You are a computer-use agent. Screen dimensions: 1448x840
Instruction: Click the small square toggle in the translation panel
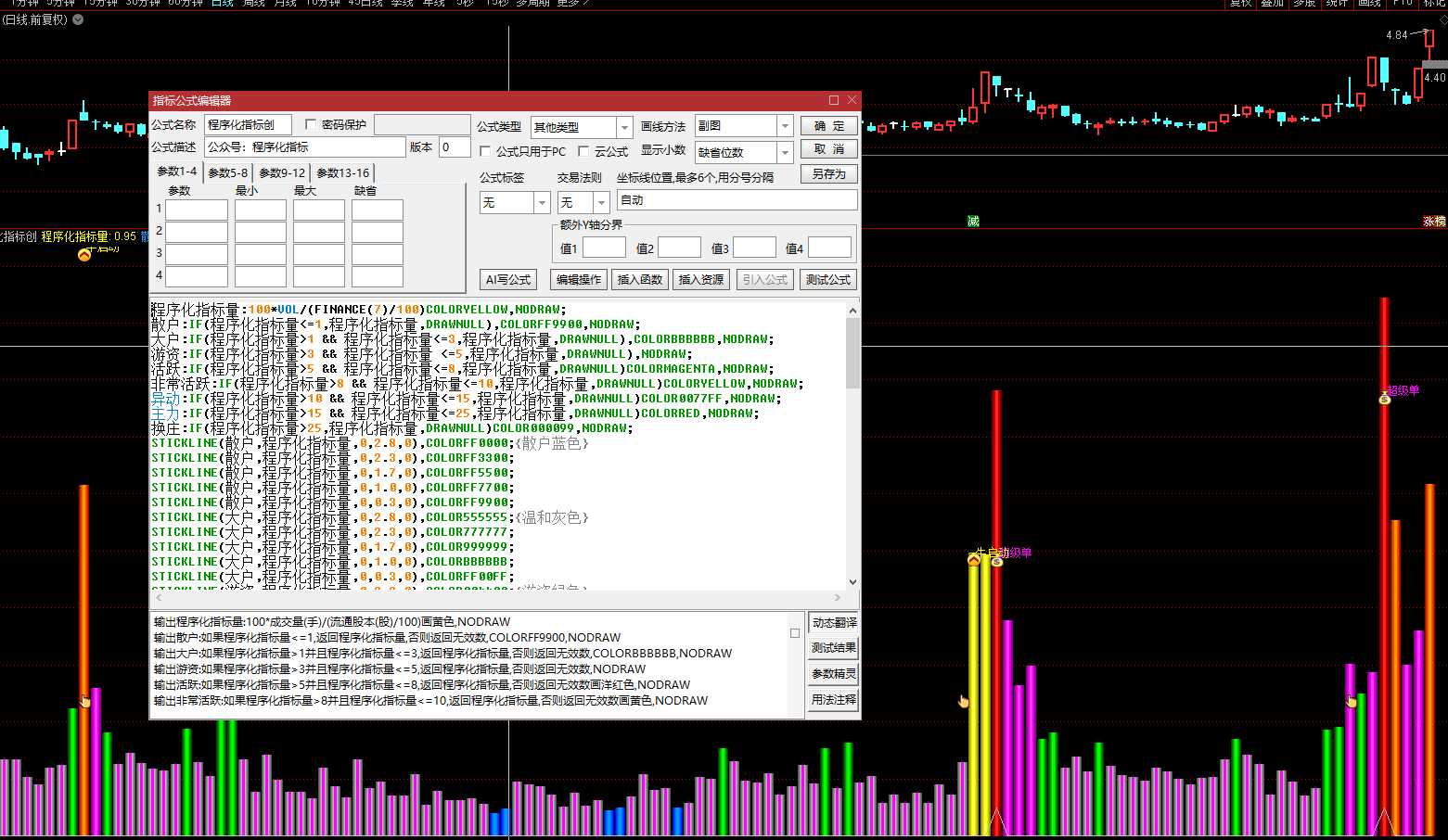click(x=795, y=633)
